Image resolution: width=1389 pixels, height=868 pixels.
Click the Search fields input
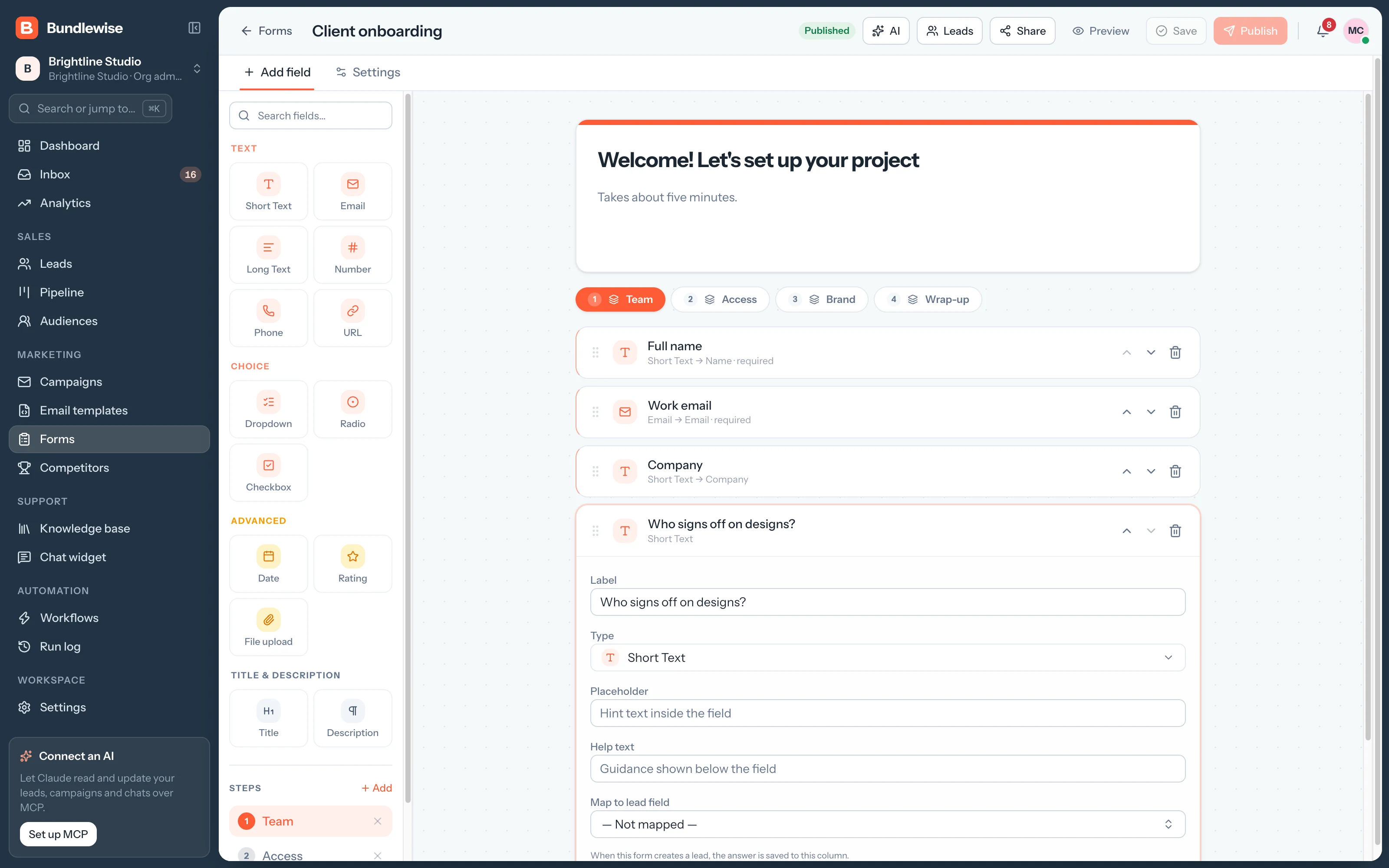pyautogui.click(x=310, y=115)
